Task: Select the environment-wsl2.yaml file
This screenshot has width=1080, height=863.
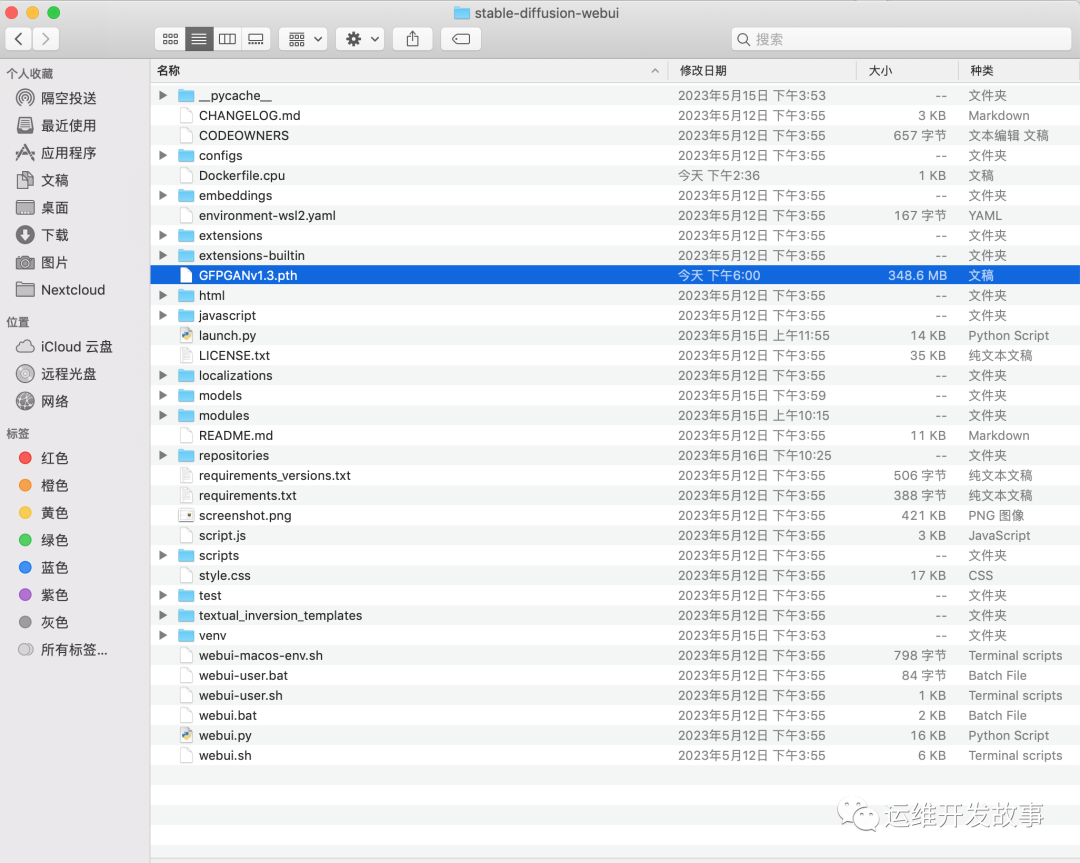Action: click(x=614, y=215)
